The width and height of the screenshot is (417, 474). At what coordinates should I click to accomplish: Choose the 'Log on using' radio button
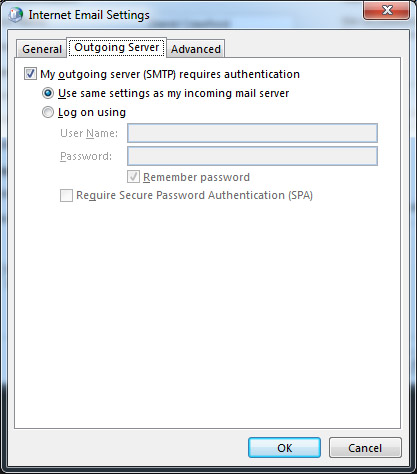point(48,112)
